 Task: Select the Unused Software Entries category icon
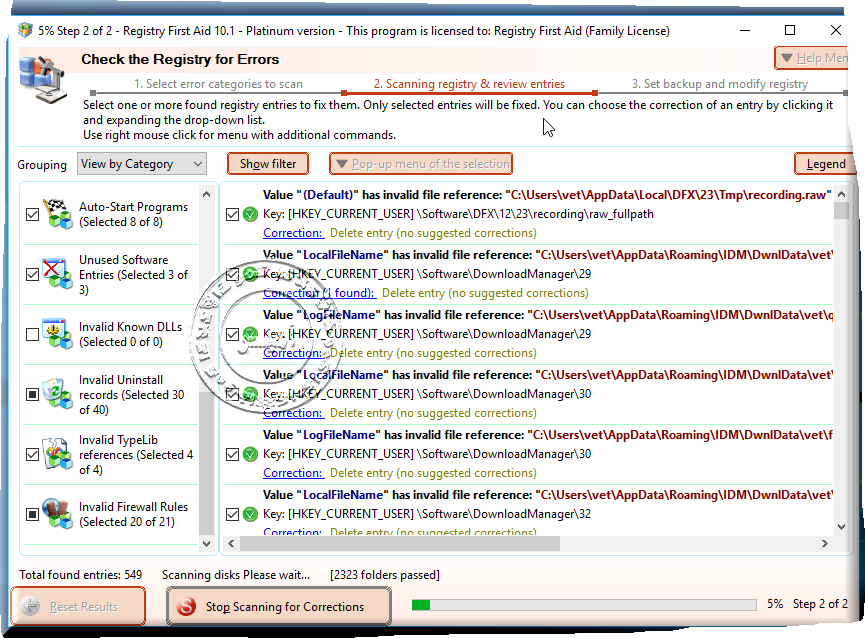coord(58,274)
